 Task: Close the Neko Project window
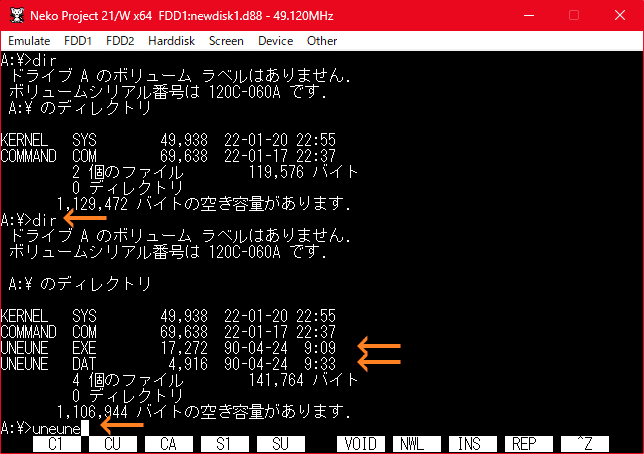(x=620, y=15)
